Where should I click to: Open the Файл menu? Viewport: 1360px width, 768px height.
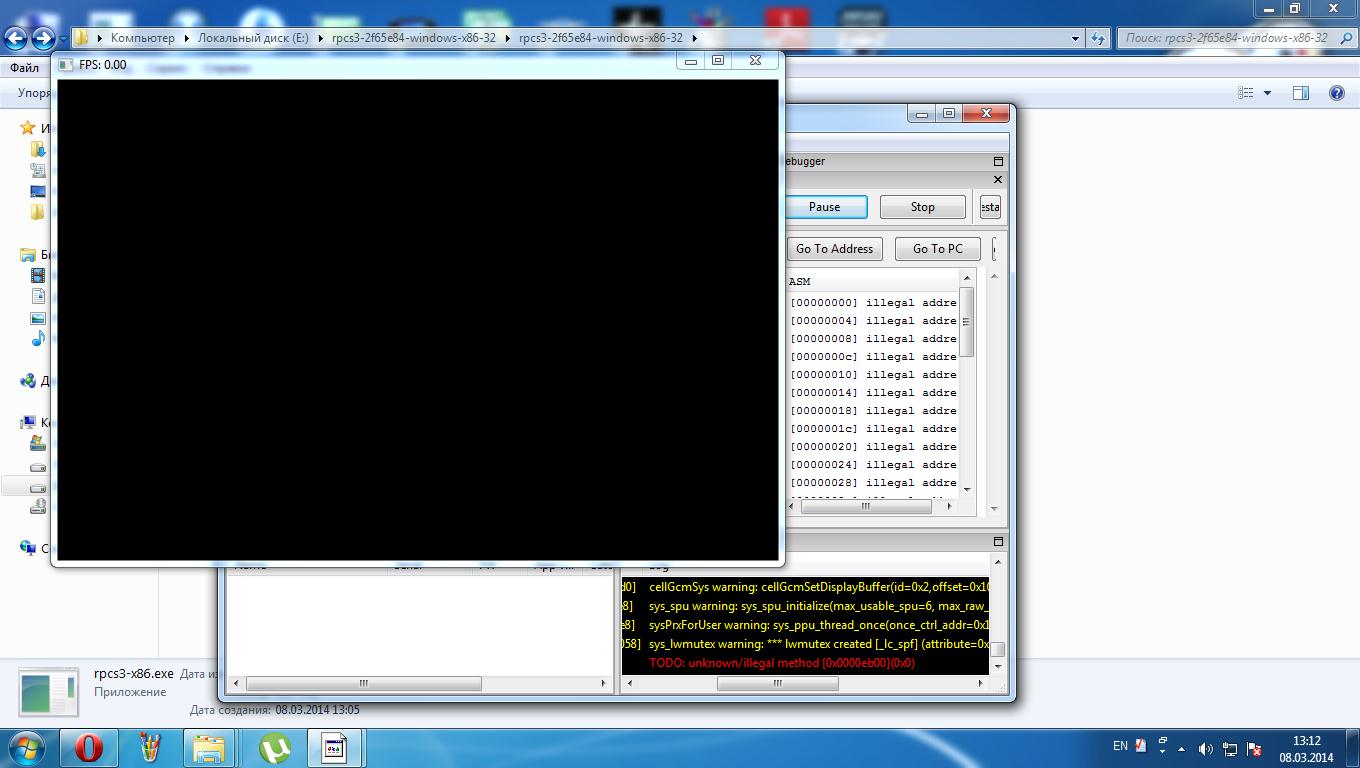(x=24, y=68)
